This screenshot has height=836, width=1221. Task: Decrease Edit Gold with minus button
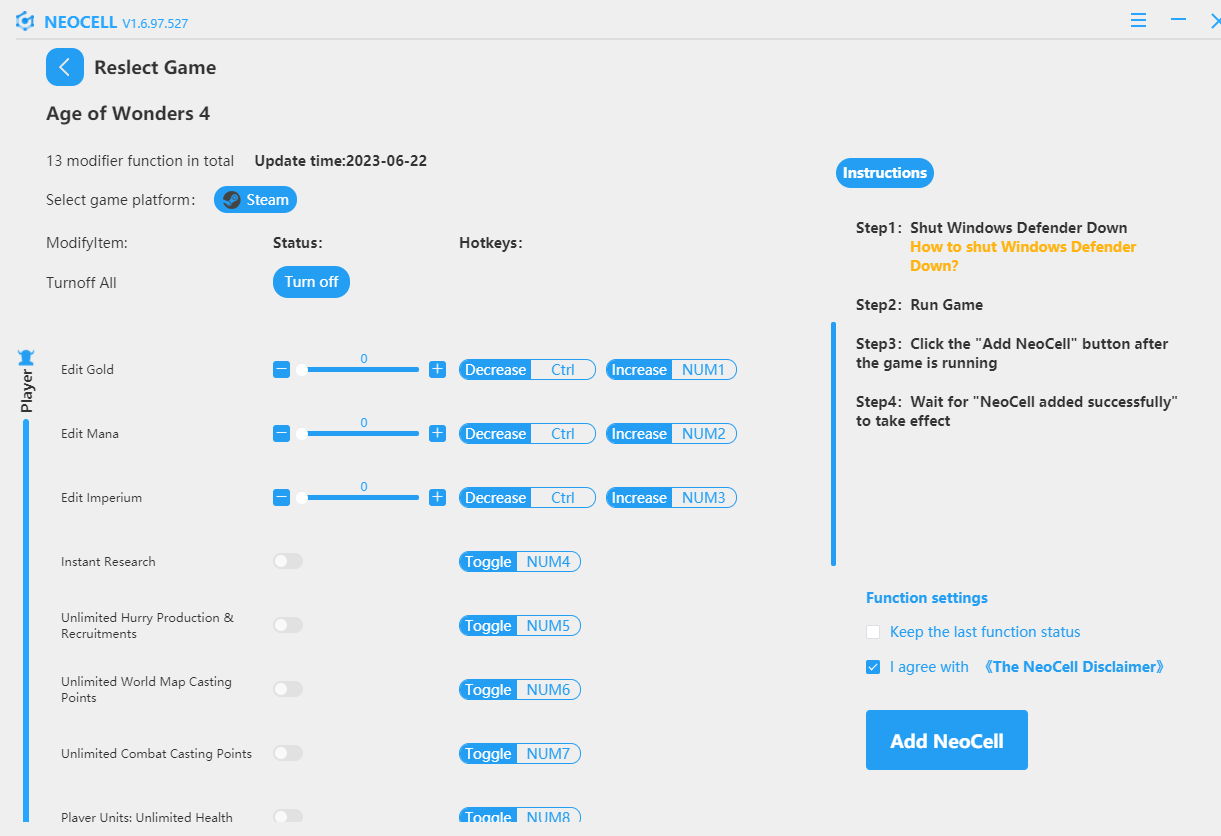coord(281,370)
